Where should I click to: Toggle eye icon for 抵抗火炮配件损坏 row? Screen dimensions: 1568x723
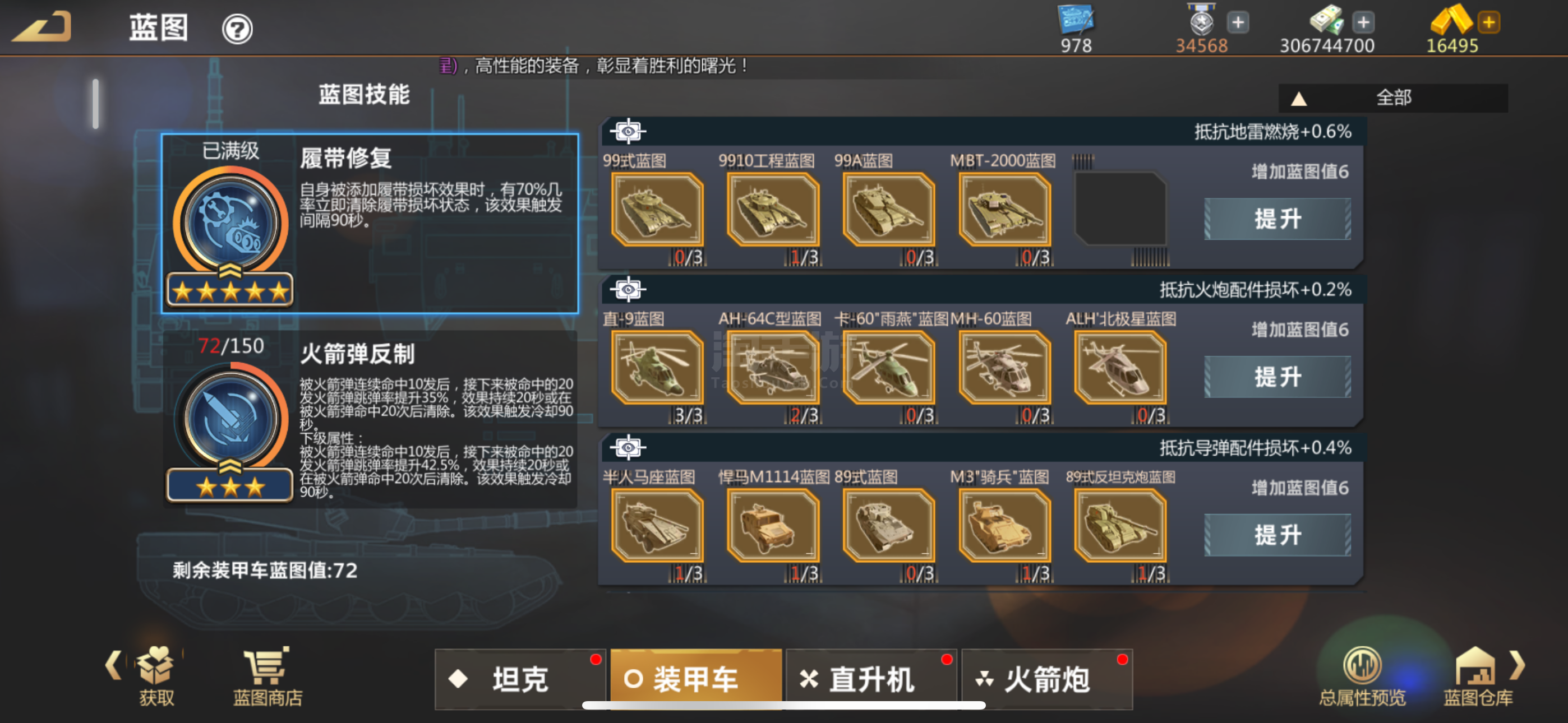(628, 289)
